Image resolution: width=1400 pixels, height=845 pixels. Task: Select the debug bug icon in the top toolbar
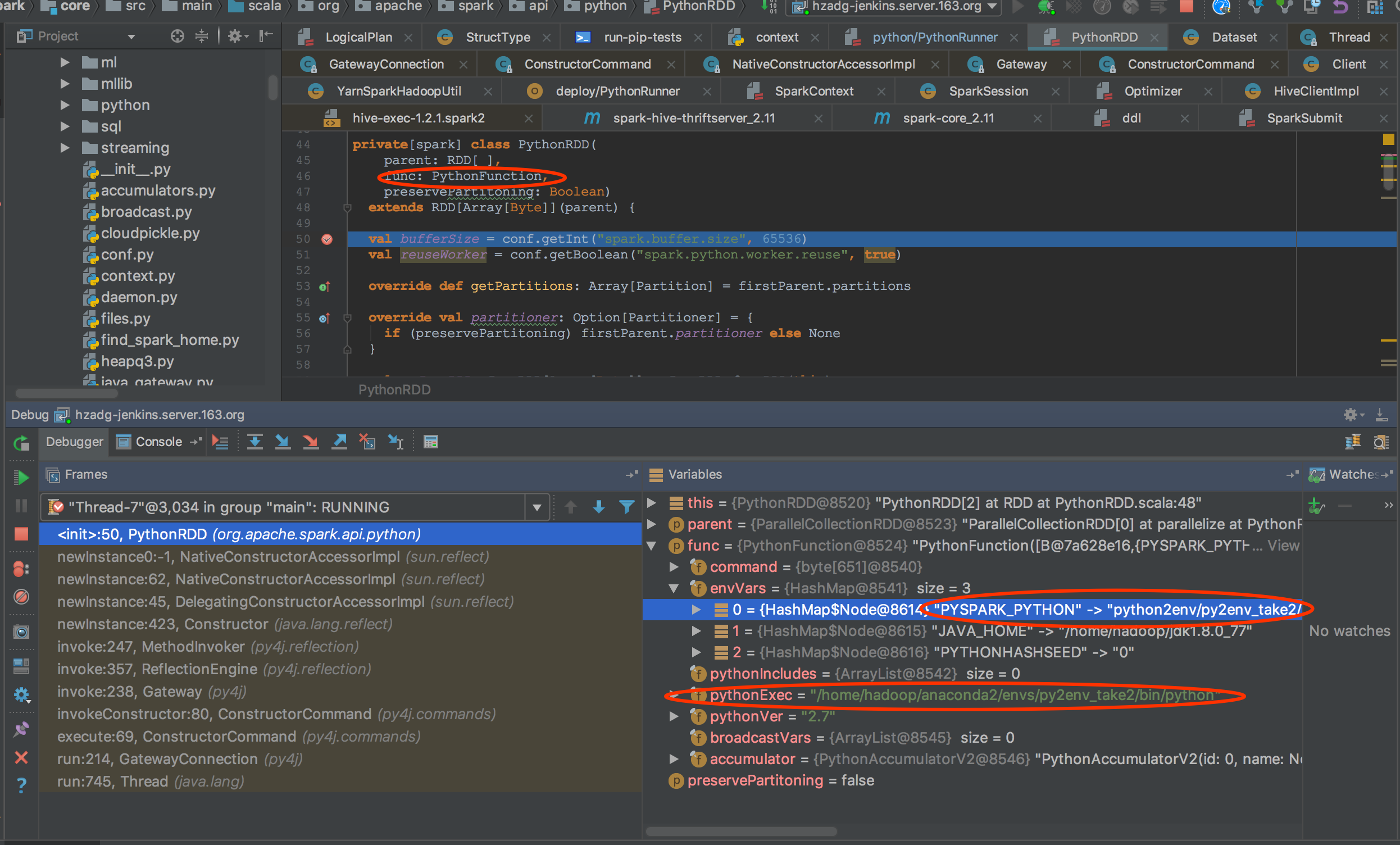[1047, 8]
